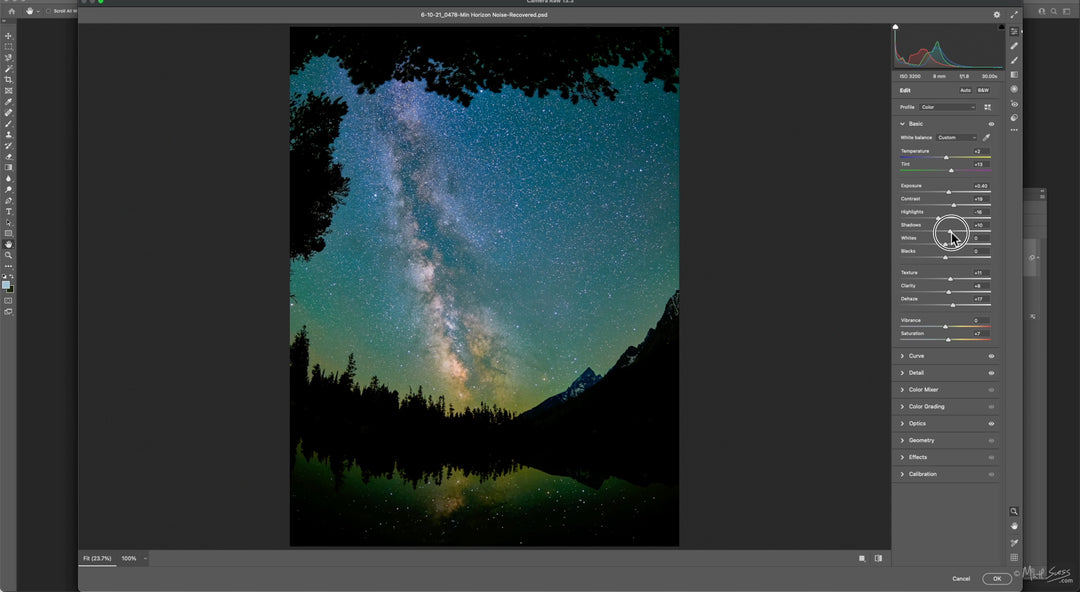Select the Zoom tool in Camera Raw

click(x=1014, y=511)
